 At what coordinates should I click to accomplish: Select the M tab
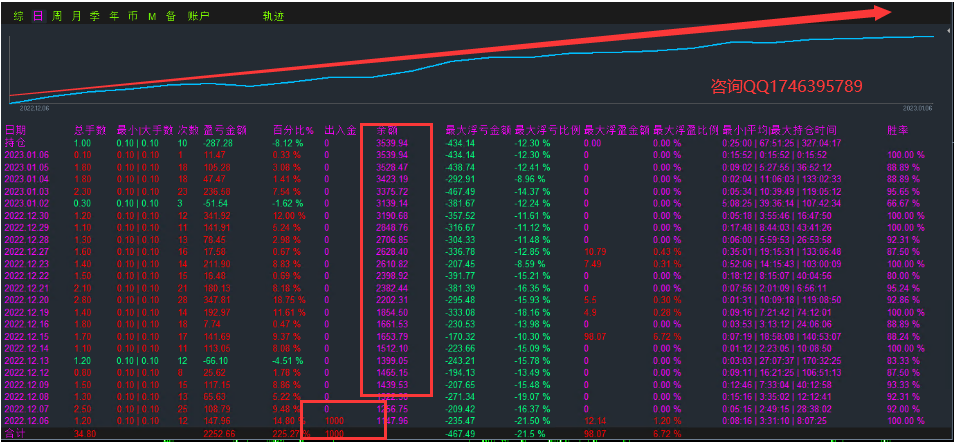(x=152, y=16)
